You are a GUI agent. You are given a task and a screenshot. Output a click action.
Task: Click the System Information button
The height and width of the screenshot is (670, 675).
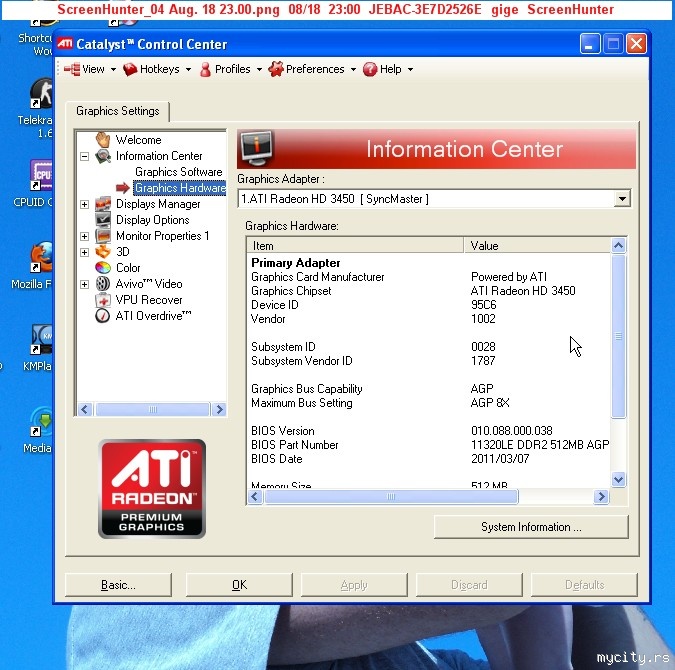click(531, 527)
